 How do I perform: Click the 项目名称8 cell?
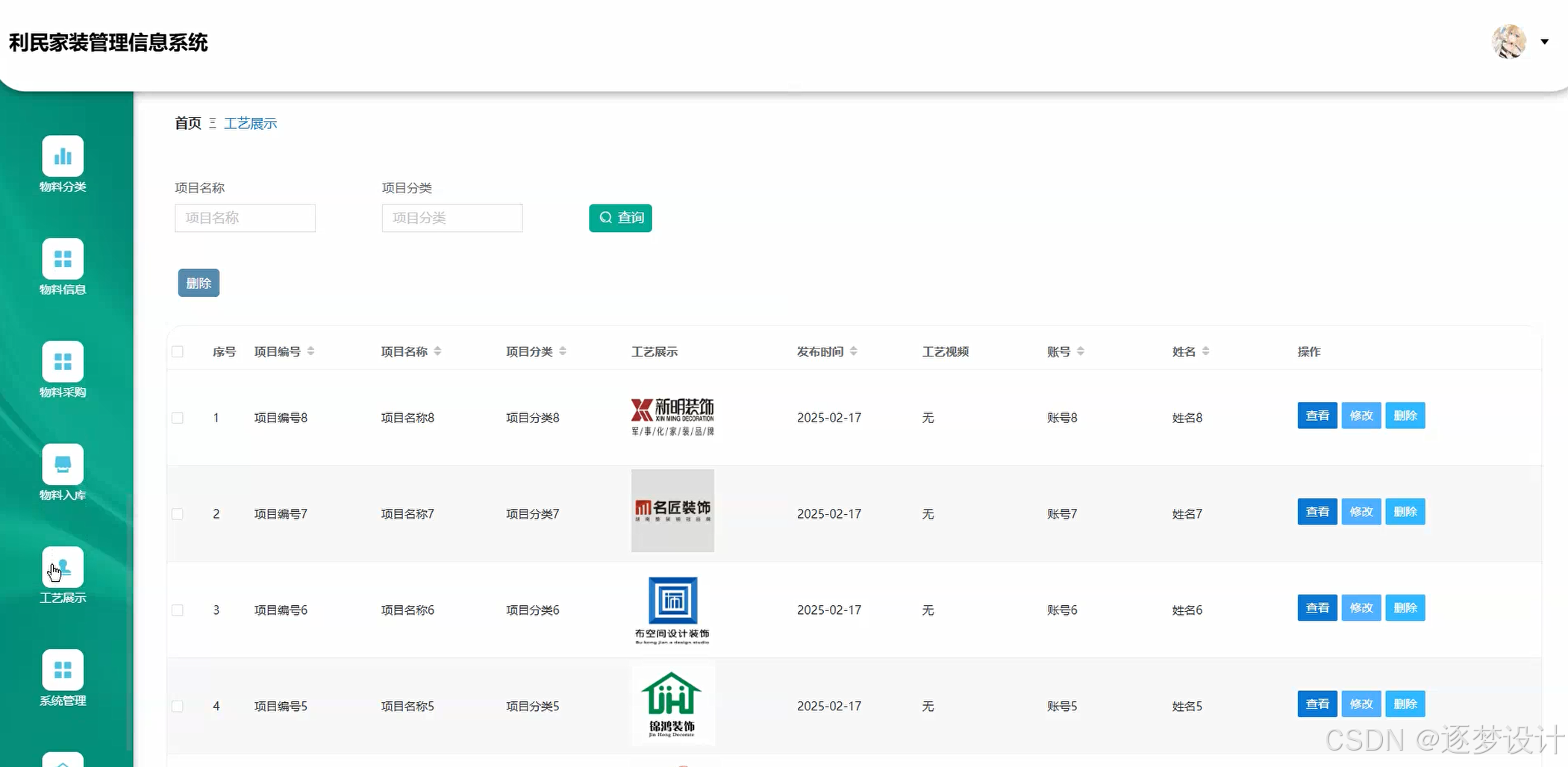click(x=407, y=418)
